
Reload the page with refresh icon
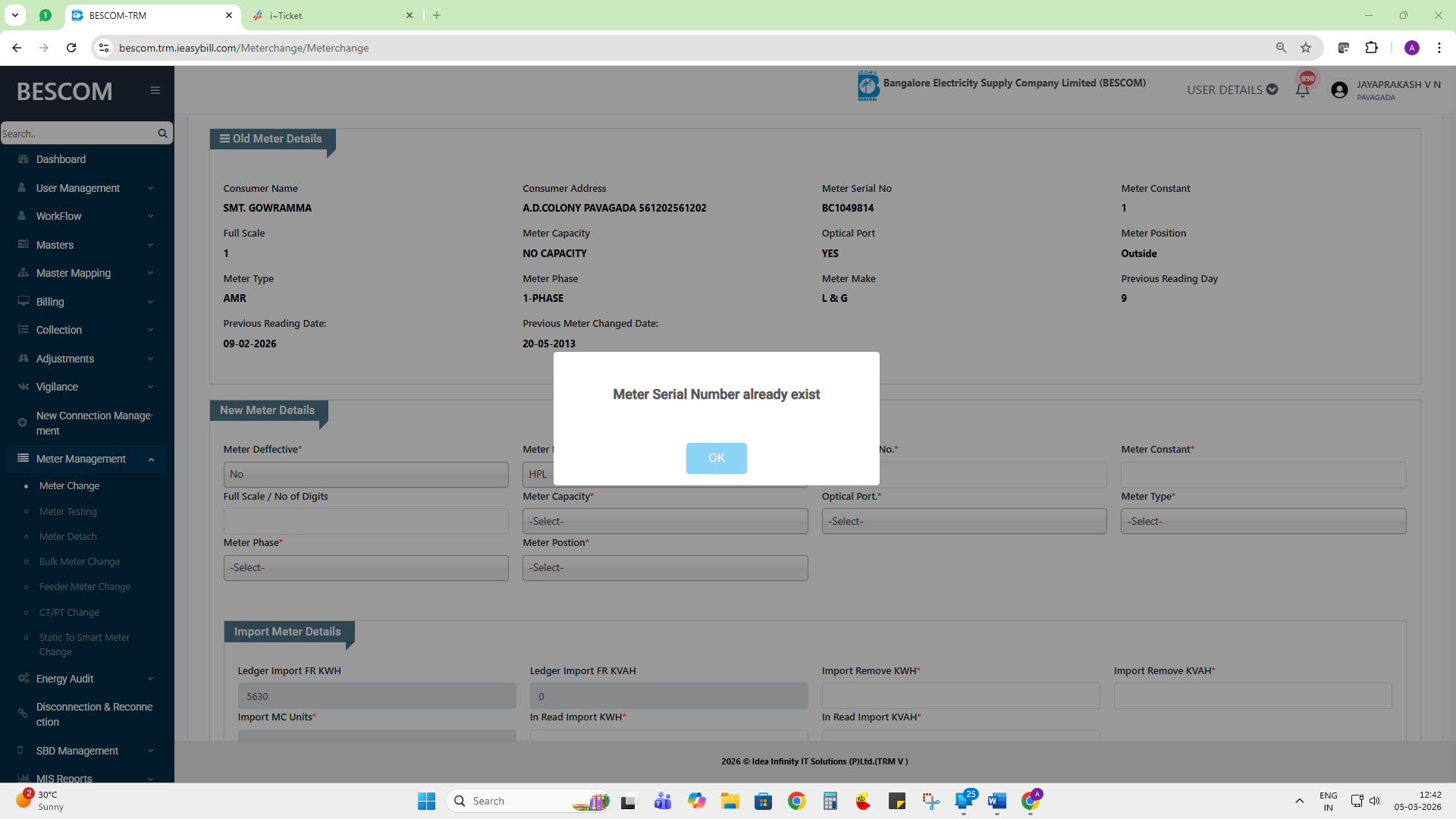(x=71, y=48)
